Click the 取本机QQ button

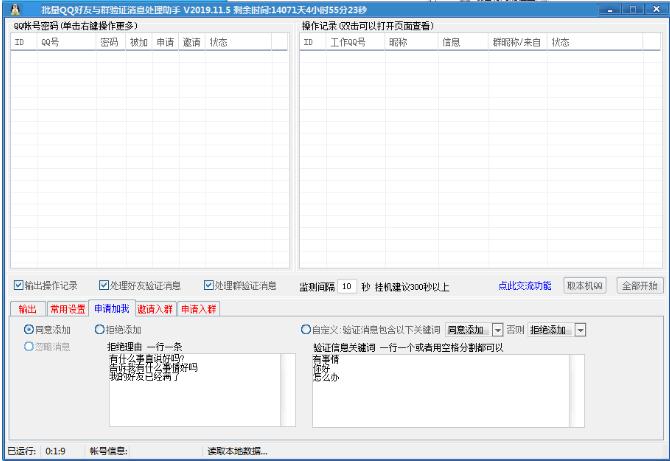585,285
